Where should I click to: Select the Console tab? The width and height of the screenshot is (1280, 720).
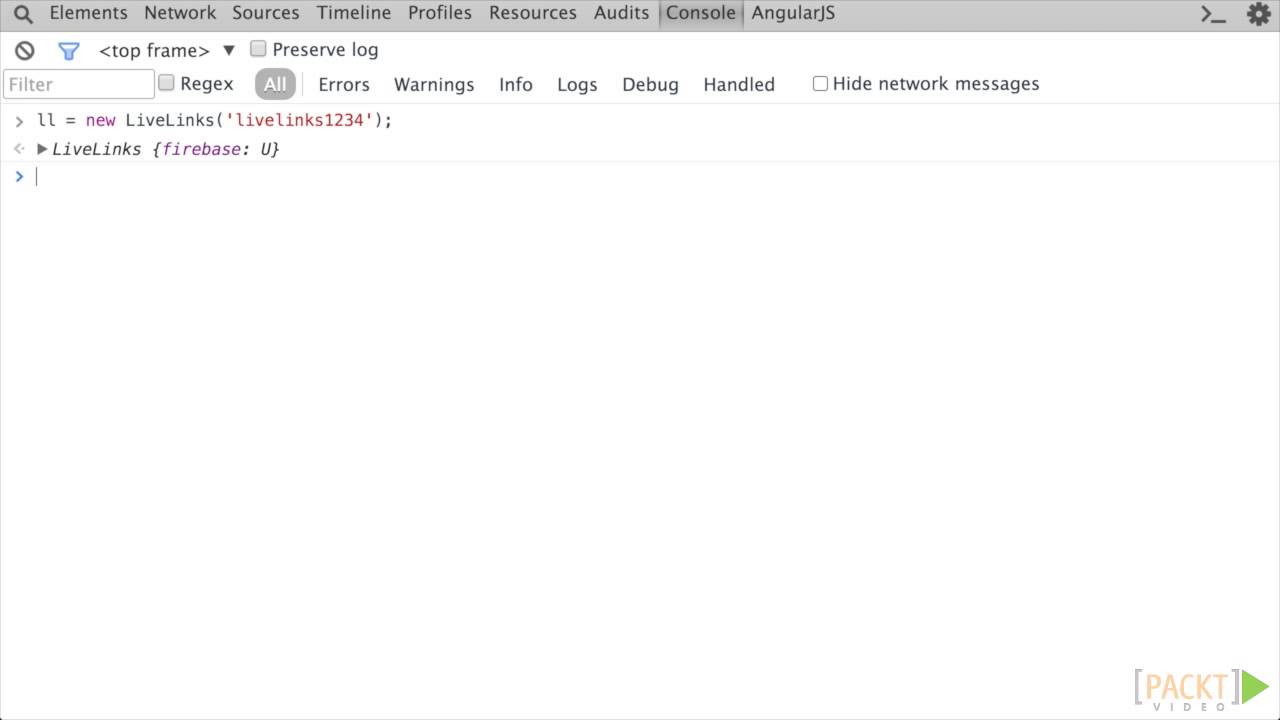click(701, 13)
